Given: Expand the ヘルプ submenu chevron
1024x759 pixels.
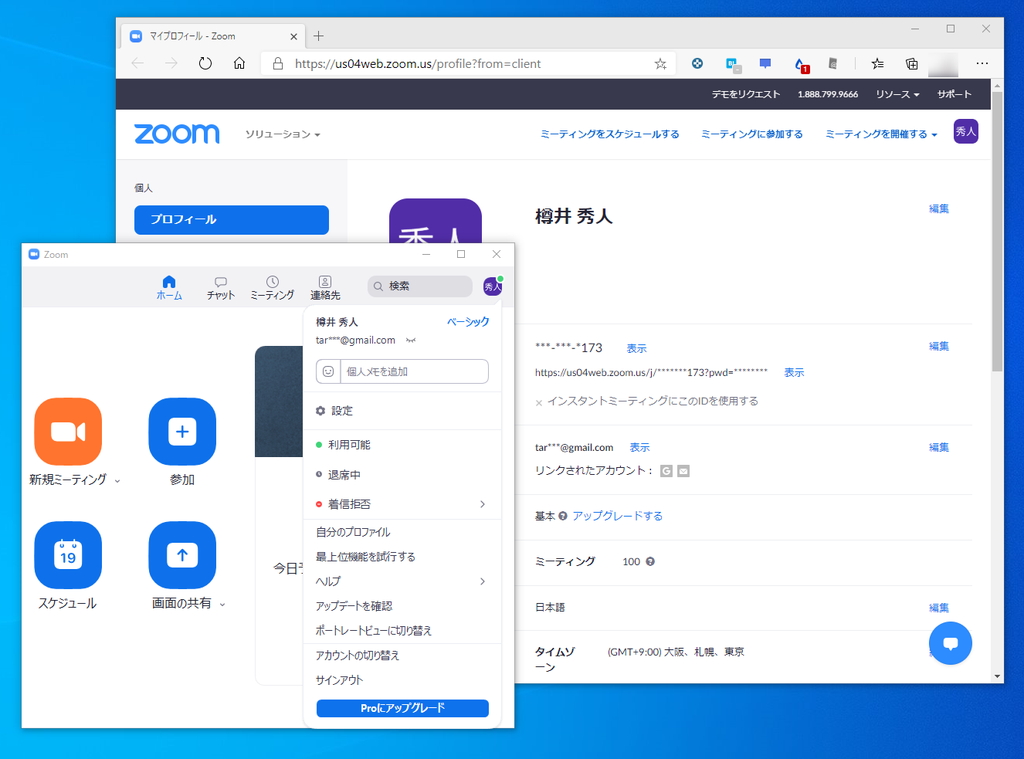Looking at the screenshot, I should pos(482,581).
